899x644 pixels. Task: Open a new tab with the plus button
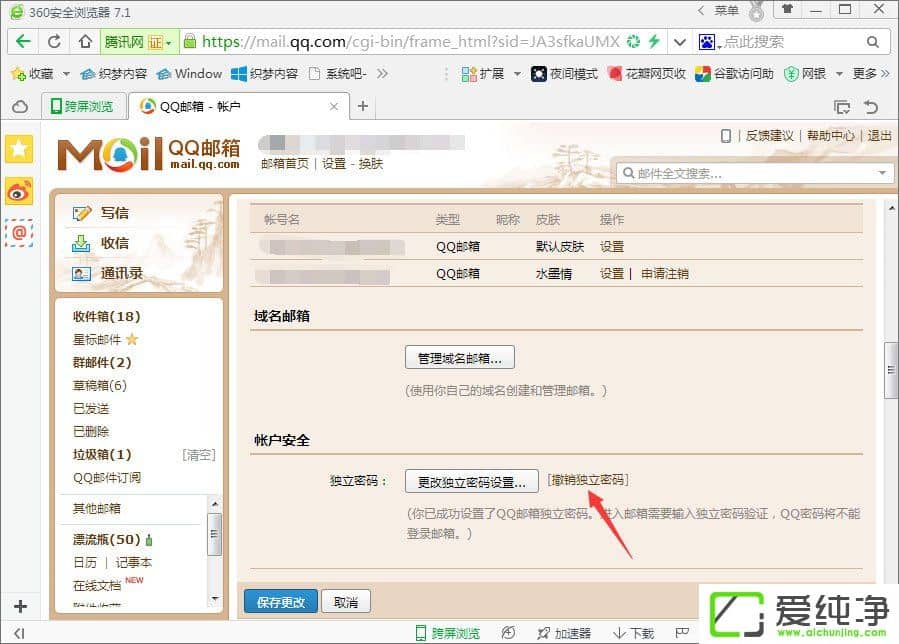click(363, 106)
